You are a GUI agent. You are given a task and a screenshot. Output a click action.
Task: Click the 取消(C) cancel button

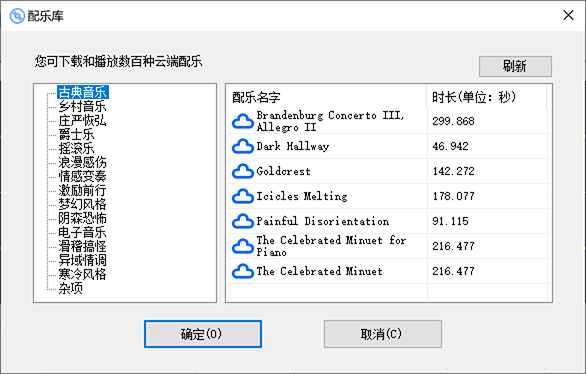click(x=383, y=334)
